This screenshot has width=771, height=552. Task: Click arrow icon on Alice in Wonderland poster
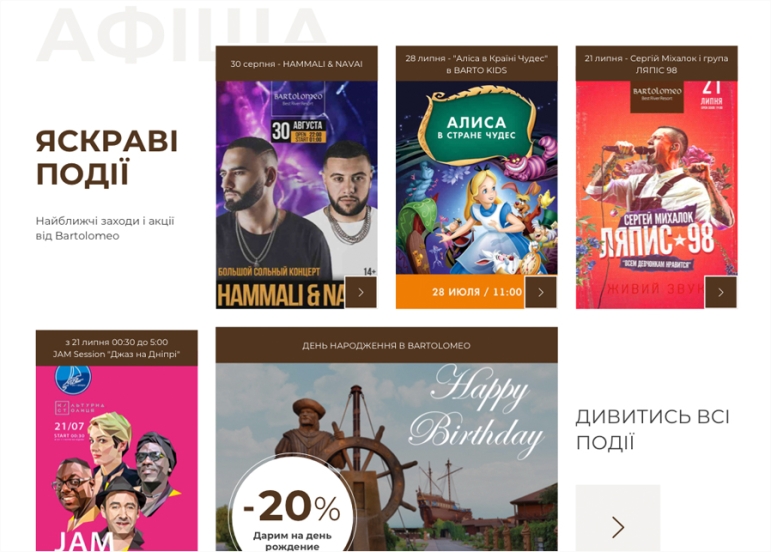point(541,292)
